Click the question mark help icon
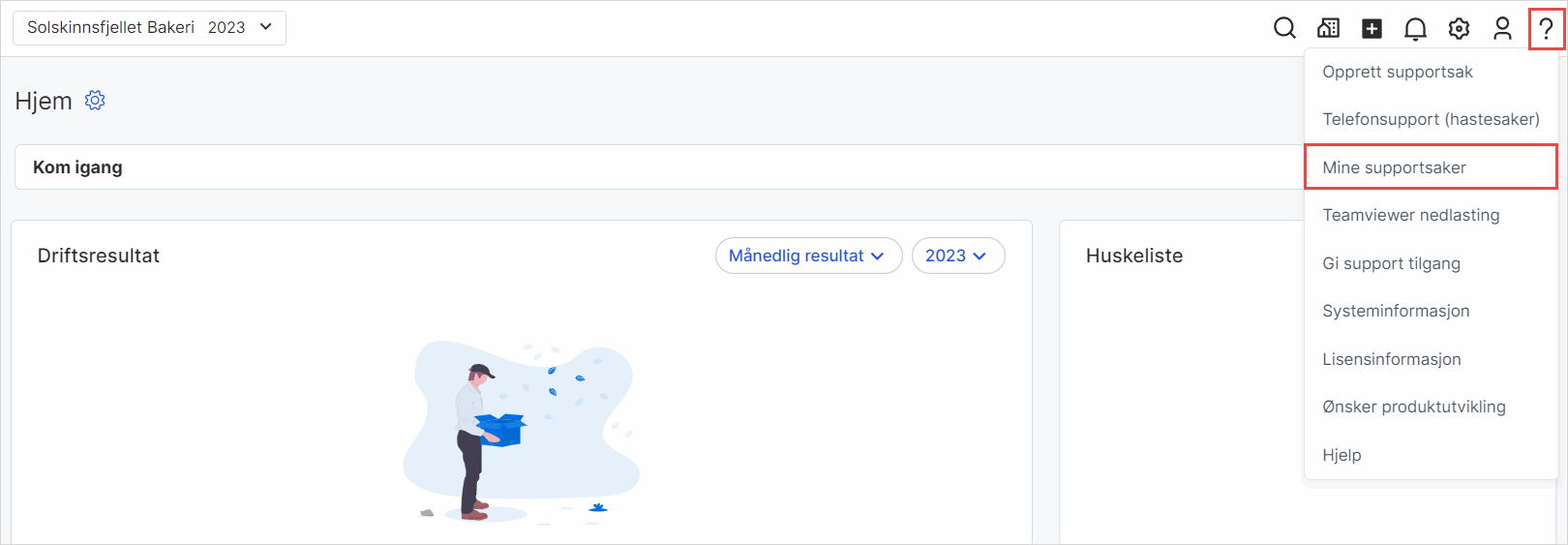The width and height of the screenshot is (1568, 545). click(1546, 29)
